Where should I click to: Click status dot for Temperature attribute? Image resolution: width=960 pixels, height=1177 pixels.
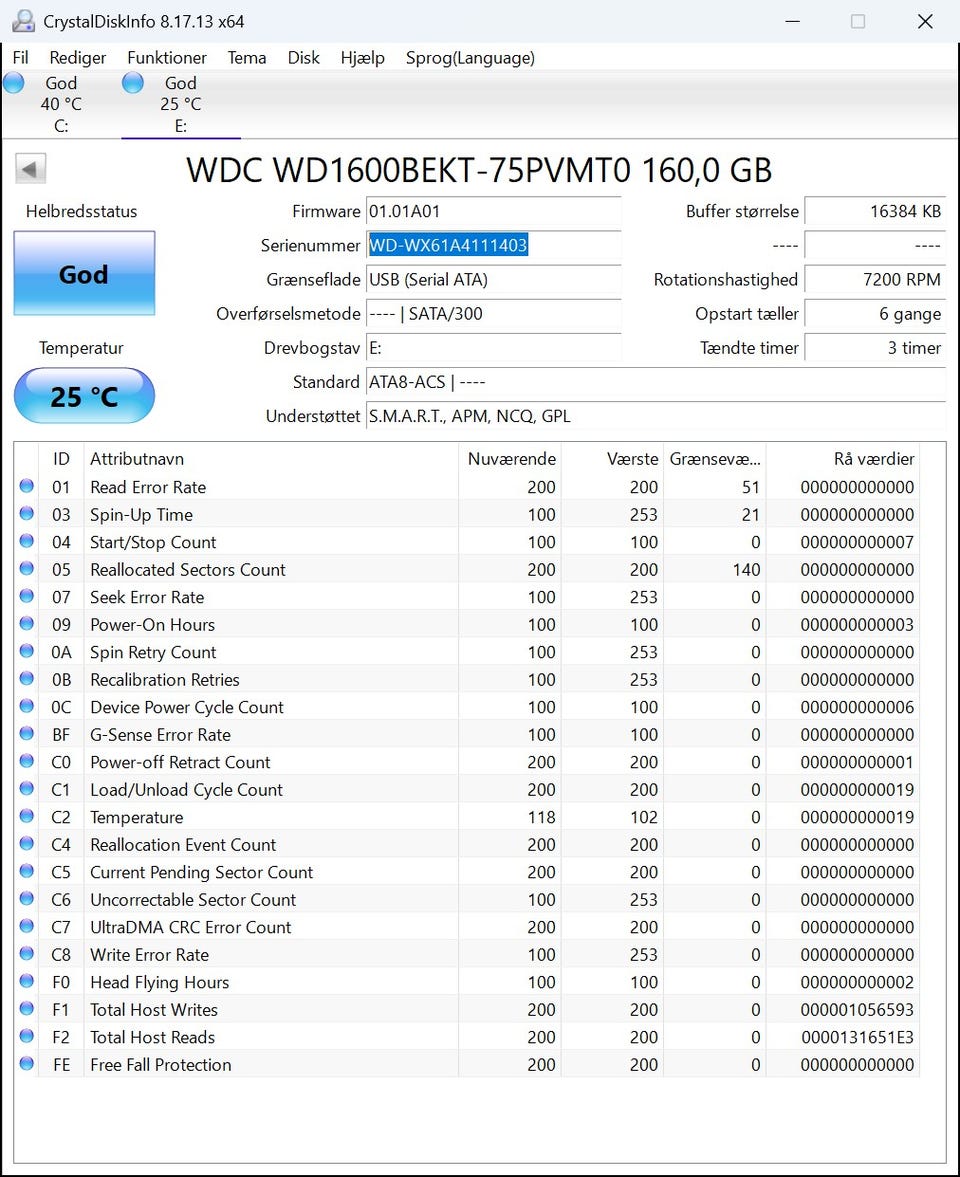[x=27, y=816]
